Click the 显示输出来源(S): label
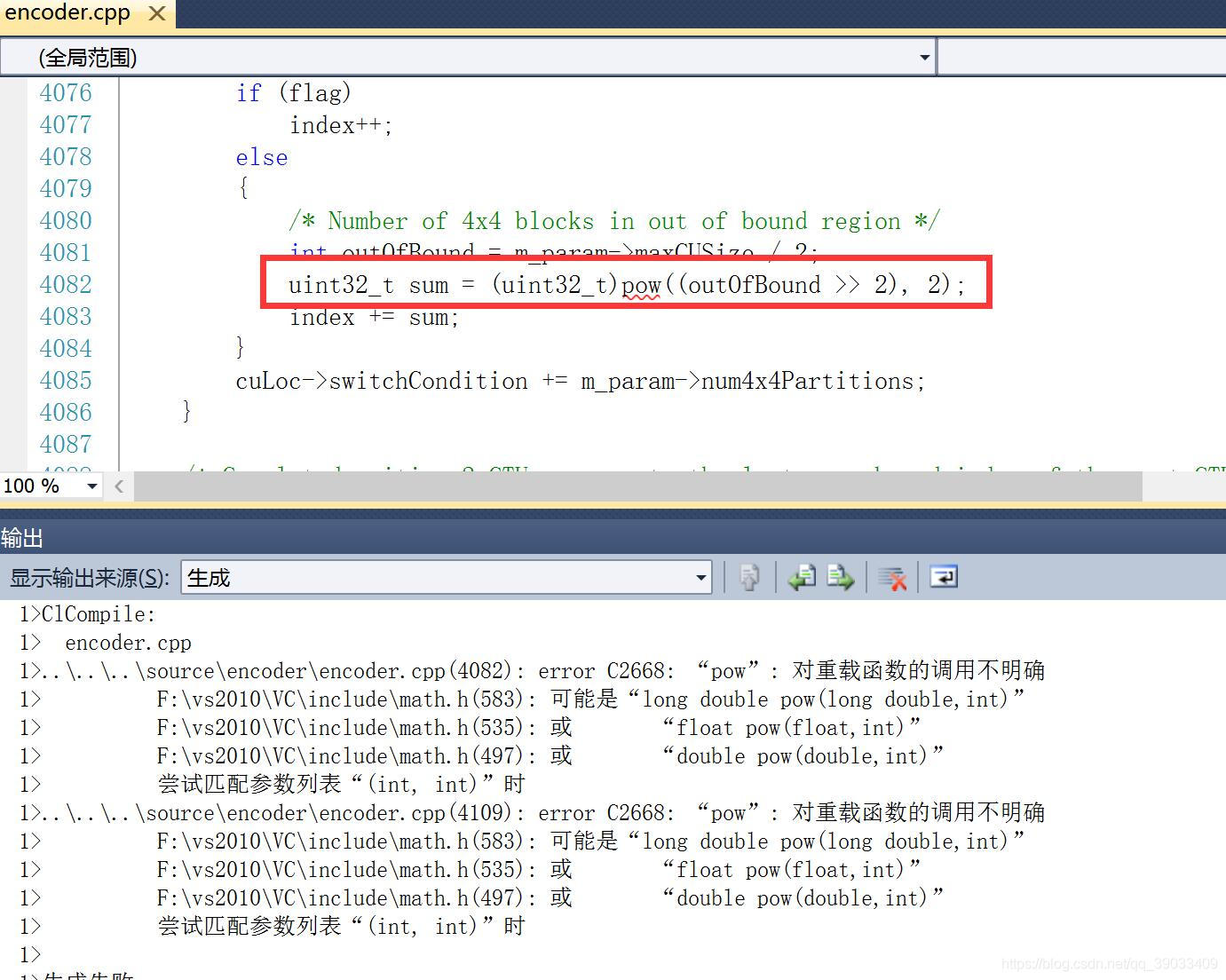 tap(89, 578)
